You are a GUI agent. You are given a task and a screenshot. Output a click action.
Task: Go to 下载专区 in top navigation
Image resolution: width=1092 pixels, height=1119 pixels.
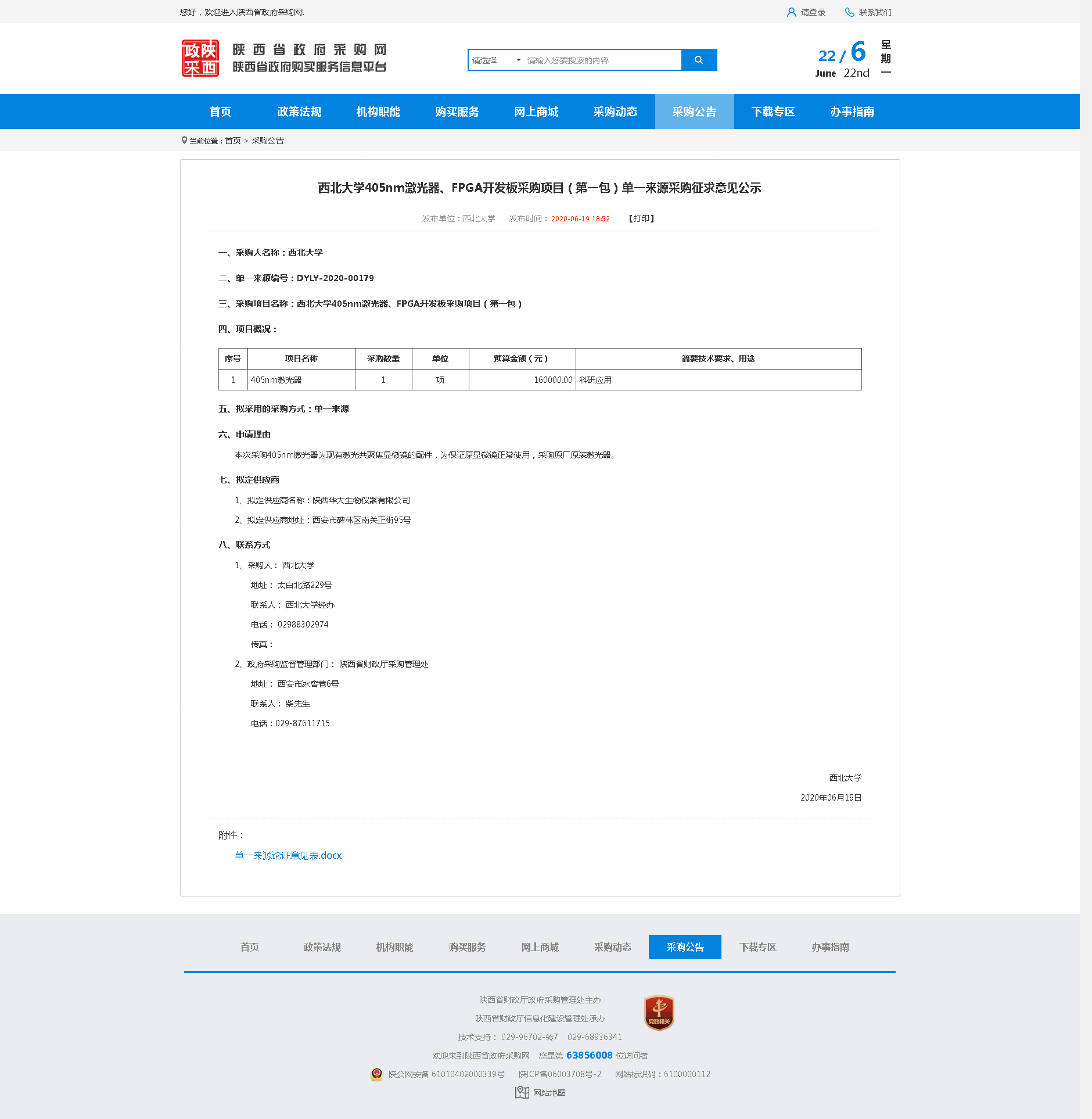click(773, 112)
